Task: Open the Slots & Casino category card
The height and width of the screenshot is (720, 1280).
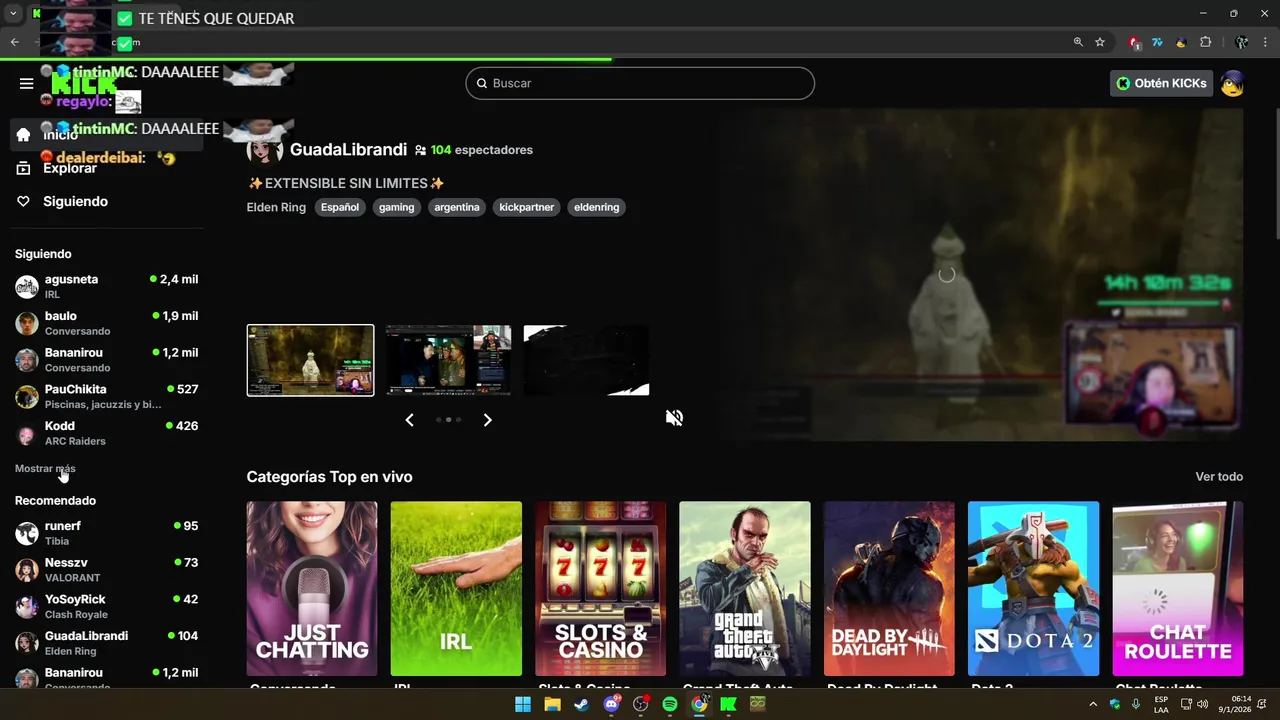Action: tap(600, 589)
